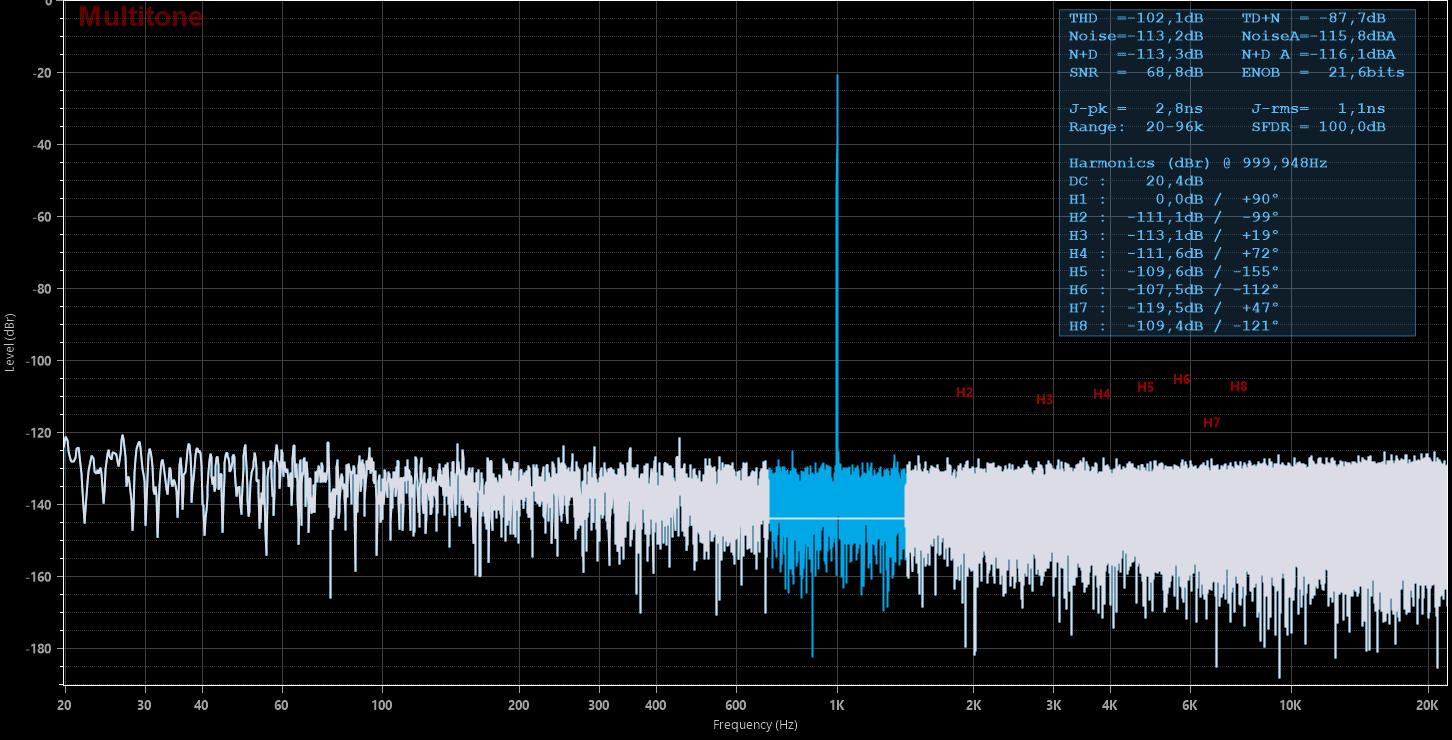Select the 1K tick on frequency axis
1452x740 pixels.
pos(837,705)
